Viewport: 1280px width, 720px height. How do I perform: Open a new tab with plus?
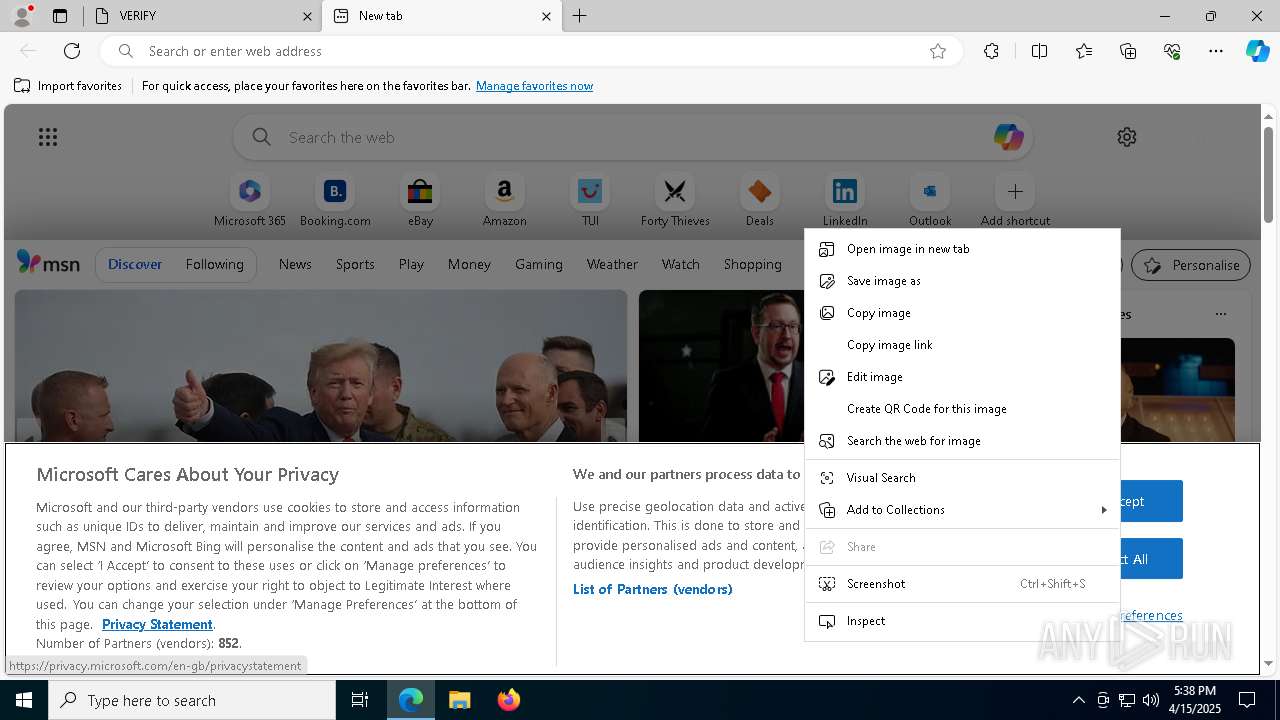pyautogui.click(x=579, y=16)
